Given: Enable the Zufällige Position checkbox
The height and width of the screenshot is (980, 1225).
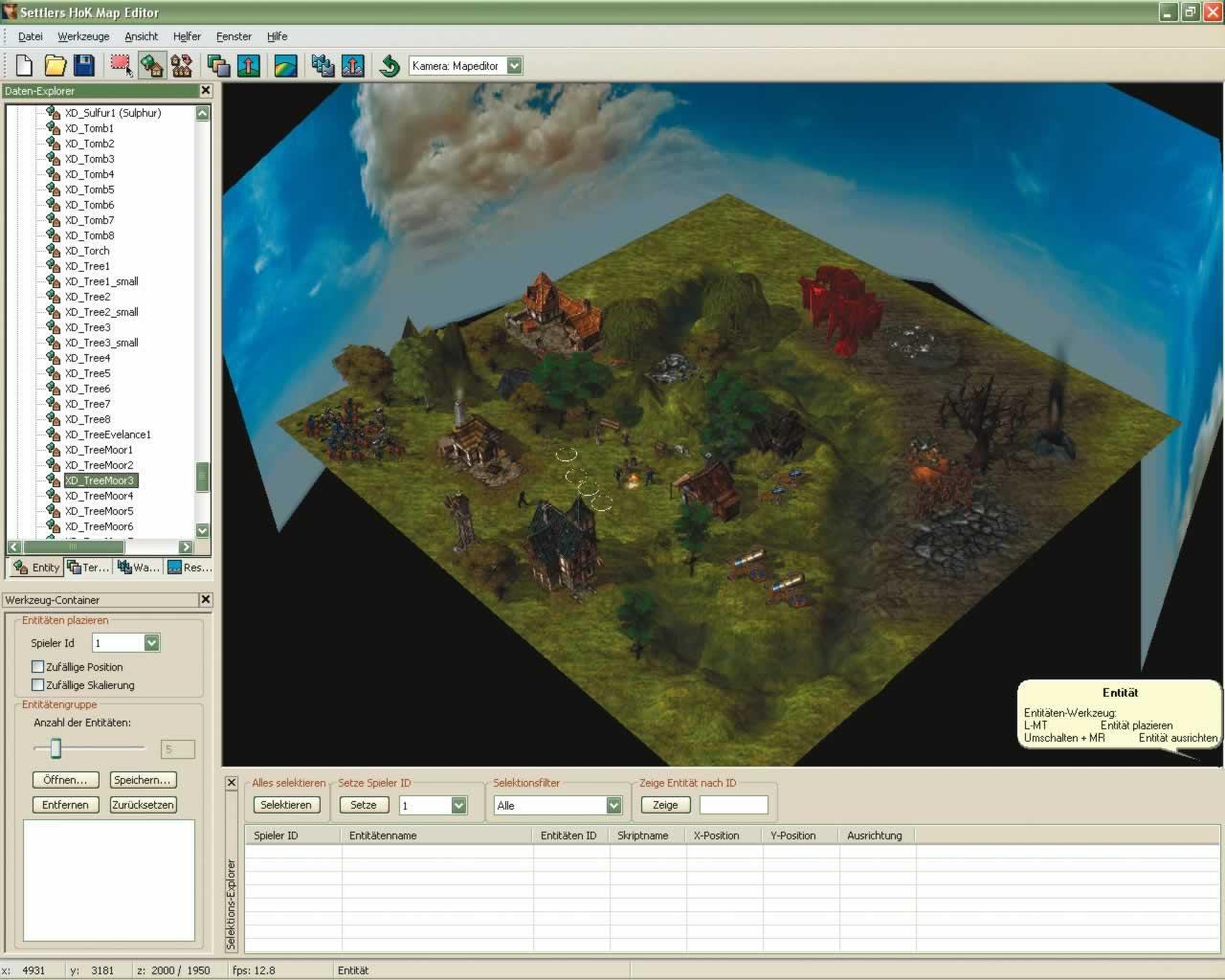Looking at the screenshot, I should click(38, 666).
